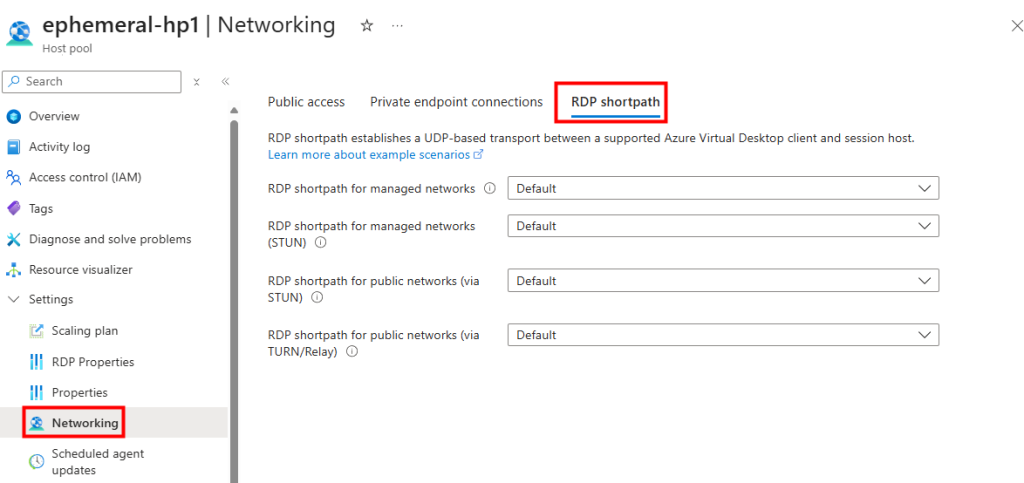1024x483 pixels.
Task: Open the public networks (via STUN) dropdown
Action: click(723, 281)
